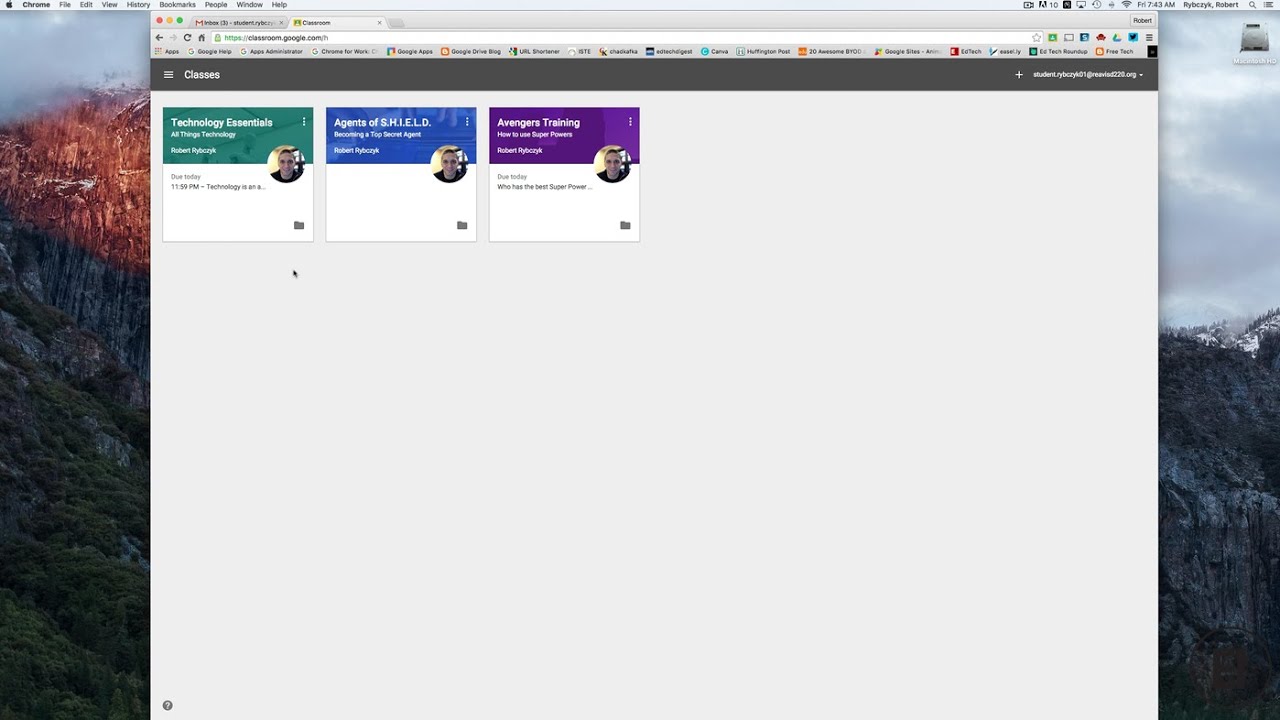
Task: Open the Google Help bookmark
Action: (210, 51)
